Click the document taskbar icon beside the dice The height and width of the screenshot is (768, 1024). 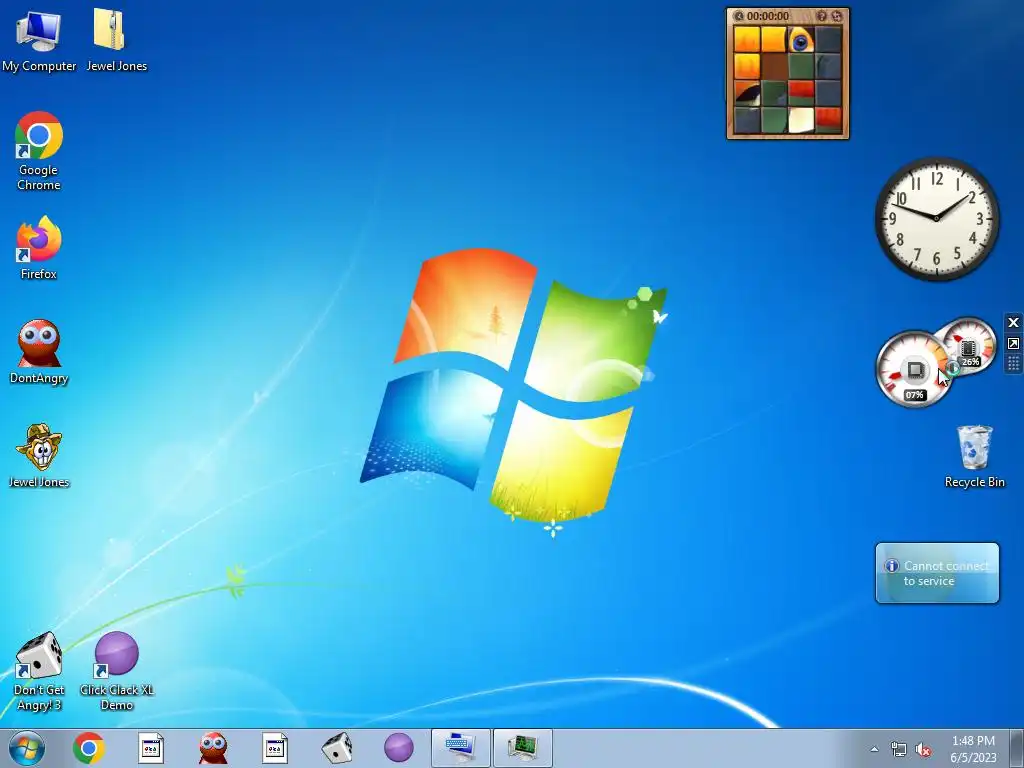pos(275,748)
